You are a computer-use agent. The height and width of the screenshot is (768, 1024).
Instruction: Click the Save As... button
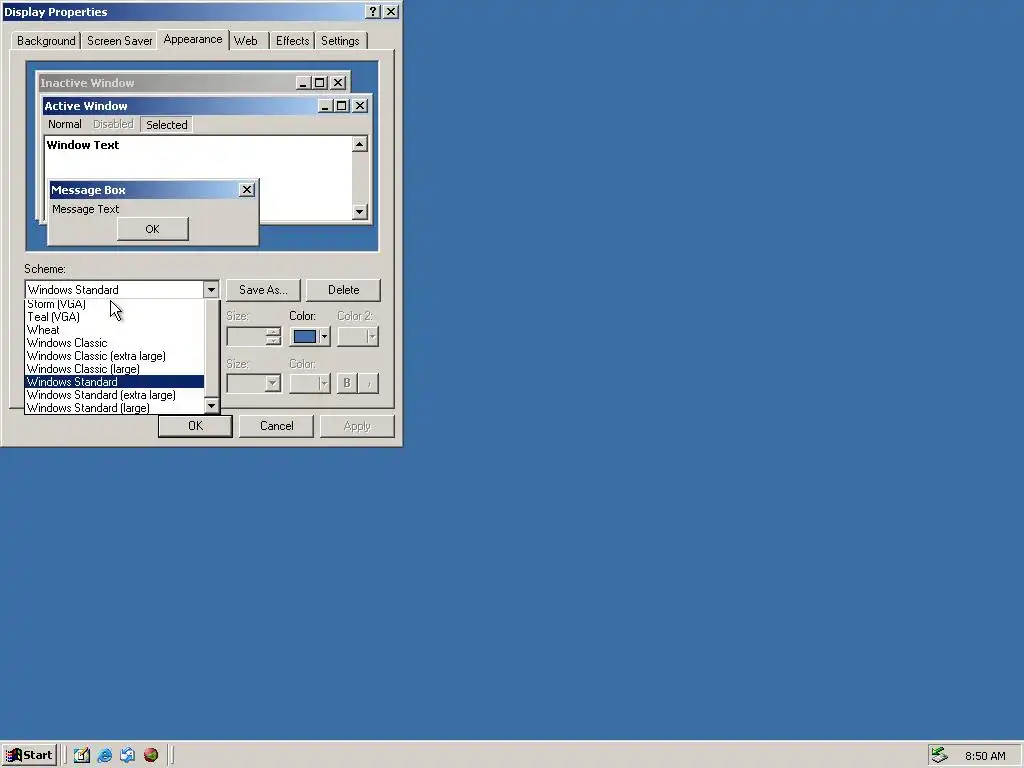pyautogui.click(x=263, y=290)
